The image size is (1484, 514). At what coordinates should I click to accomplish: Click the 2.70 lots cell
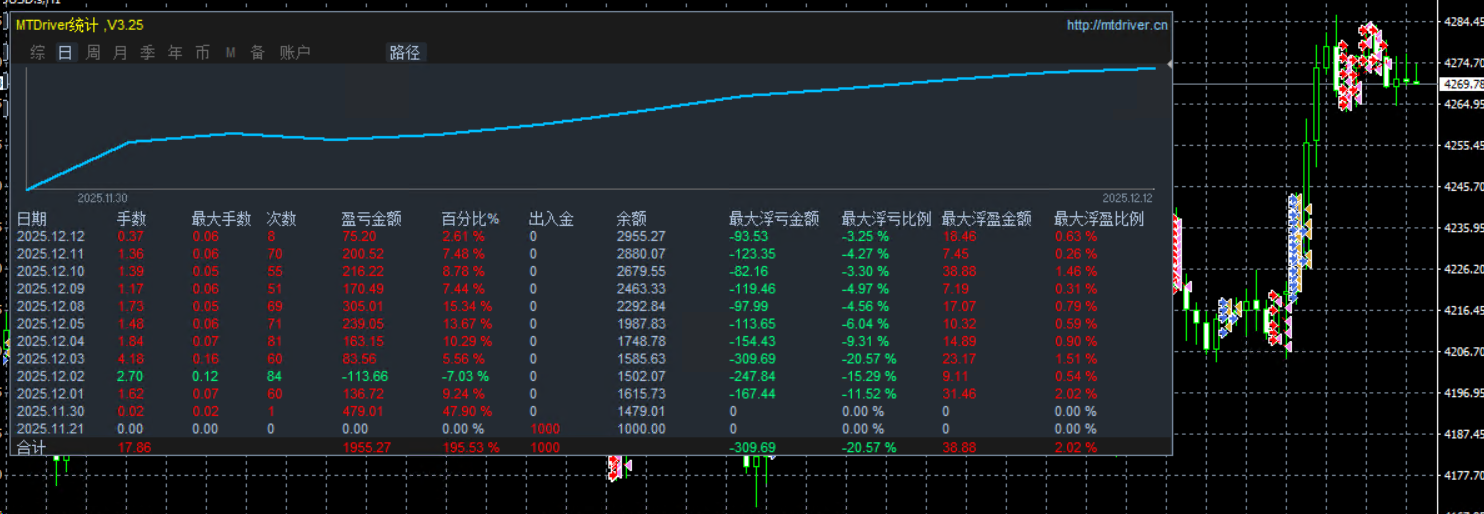coord(131,376)
